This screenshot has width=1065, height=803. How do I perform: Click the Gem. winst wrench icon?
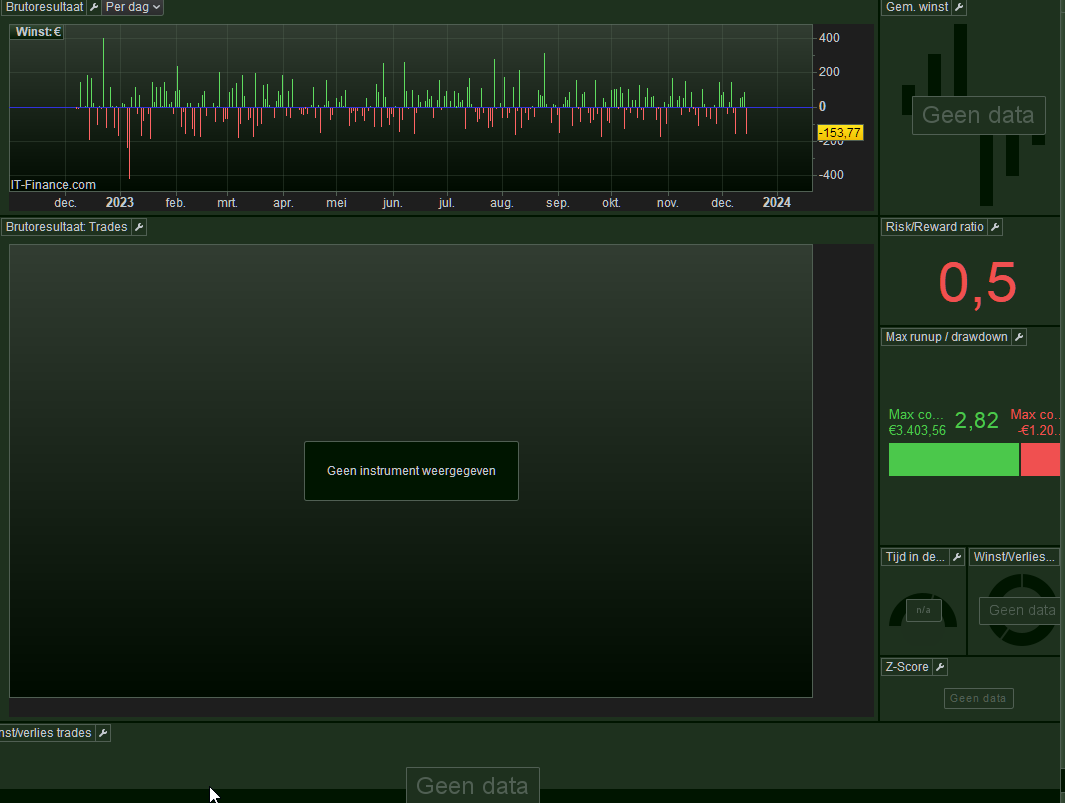[959, 7]
